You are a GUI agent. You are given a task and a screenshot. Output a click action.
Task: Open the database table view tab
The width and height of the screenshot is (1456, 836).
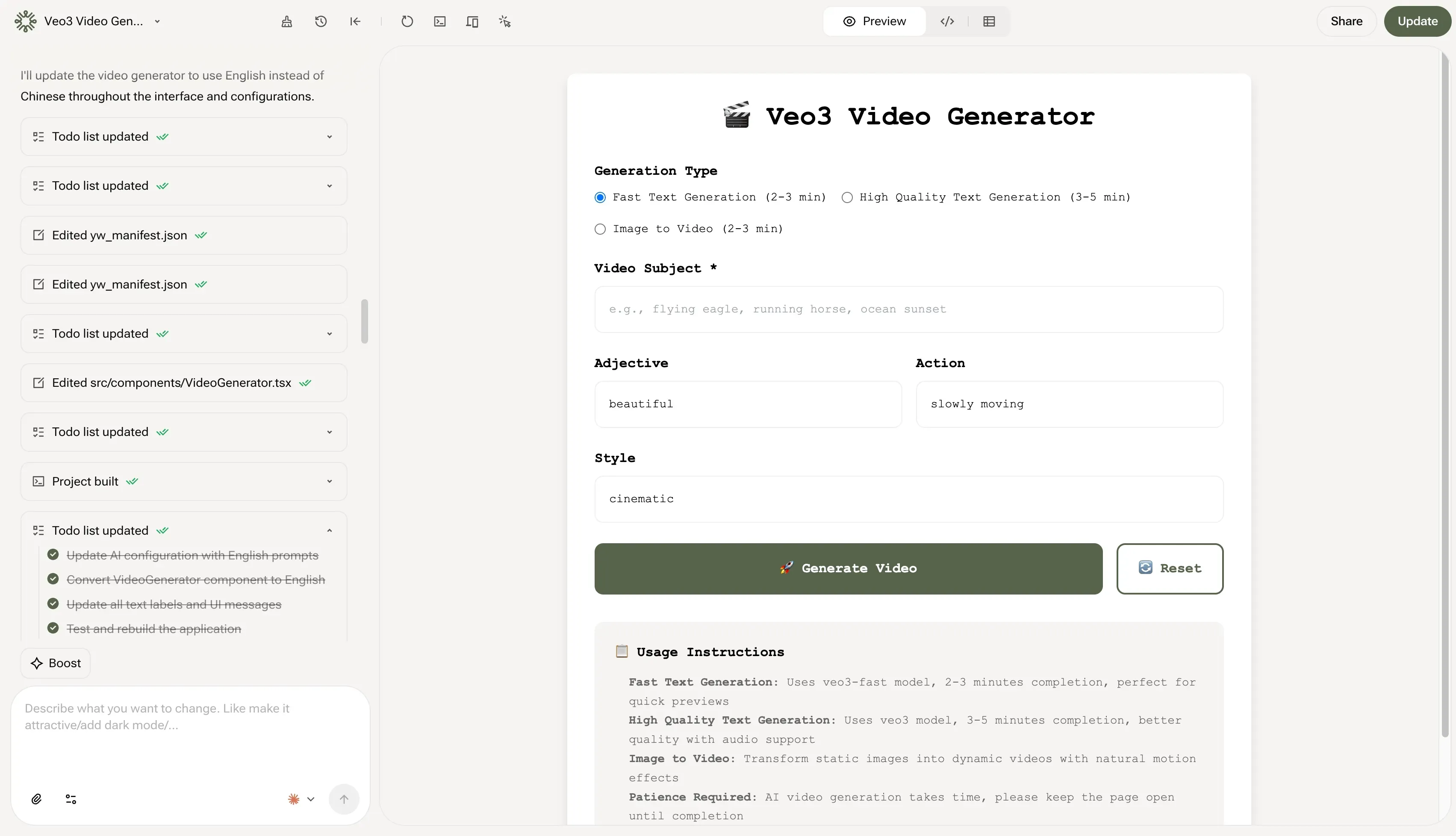click(989, 21)
